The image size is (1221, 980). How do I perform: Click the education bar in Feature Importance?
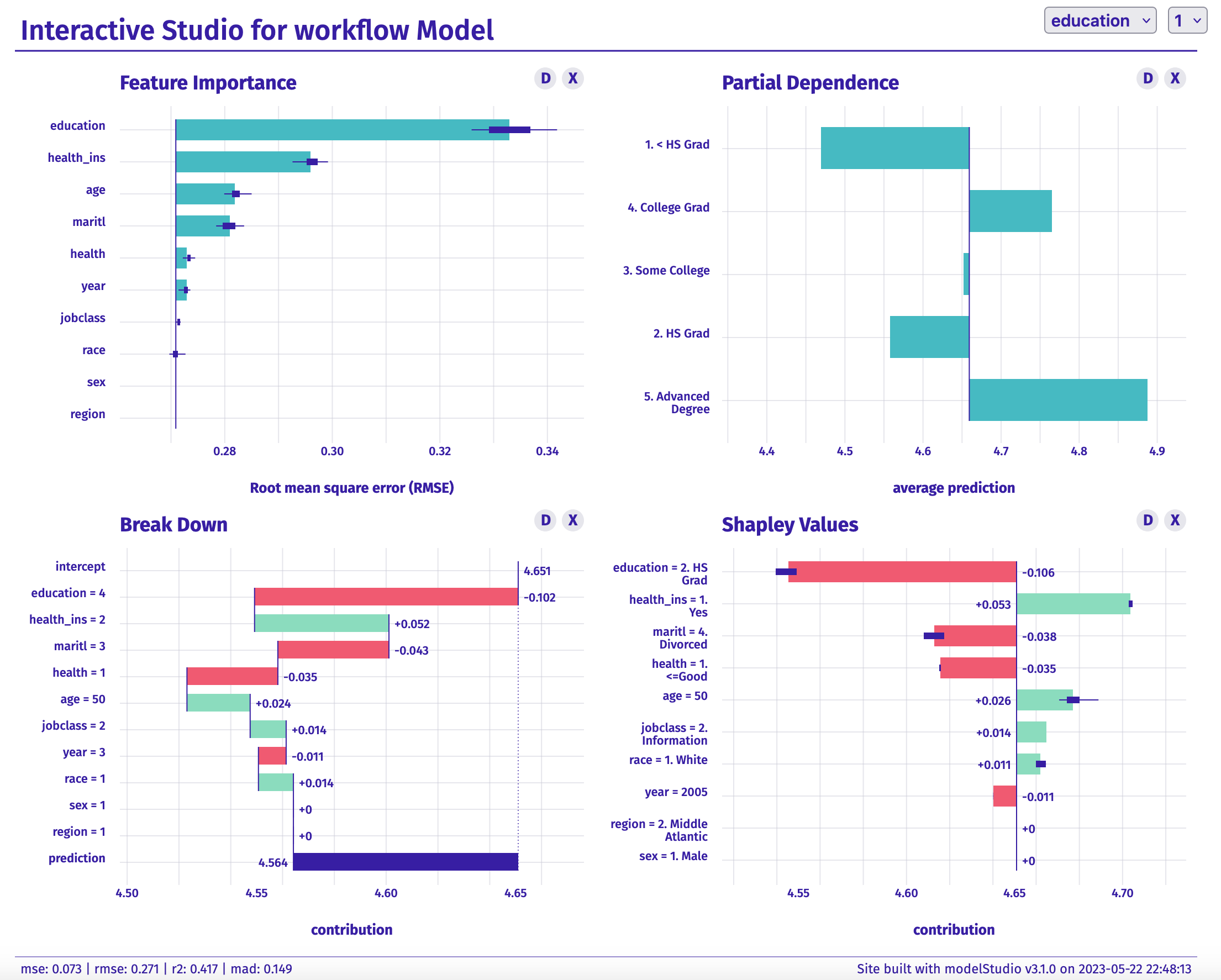[x=342, y=130]
